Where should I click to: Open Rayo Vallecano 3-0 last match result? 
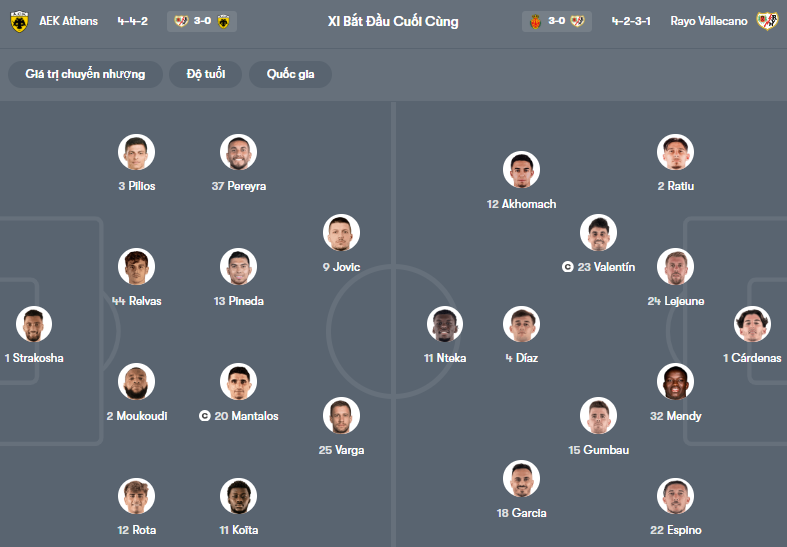click(x=557, y=20)
